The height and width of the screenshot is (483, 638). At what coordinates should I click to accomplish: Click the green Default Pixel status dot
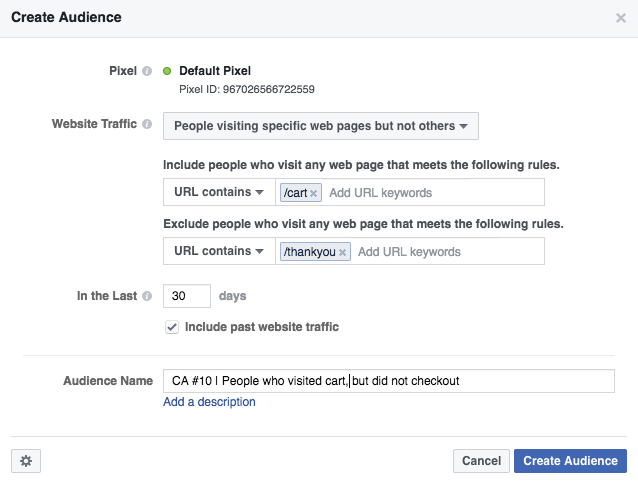(167, 71)
